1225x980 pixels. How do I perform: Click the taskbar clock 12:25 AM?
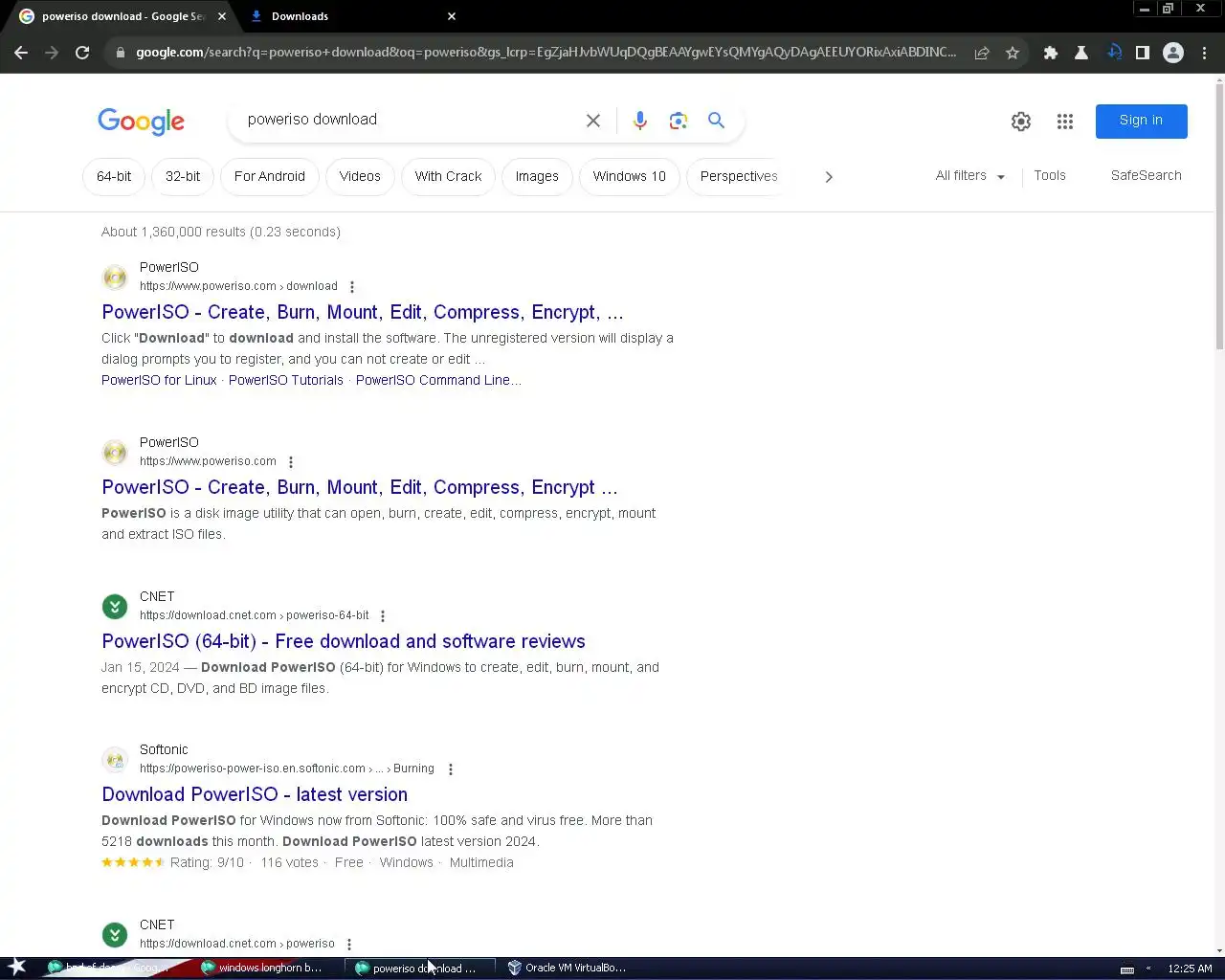[x=1190, y=969]
